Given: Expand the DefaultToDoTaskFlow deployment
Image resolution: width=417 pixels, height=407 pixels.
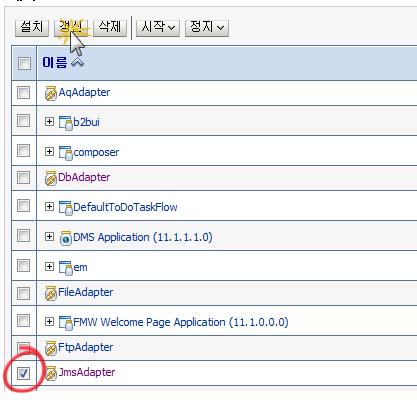Looking at the screenshot, I should pos(49,207).
